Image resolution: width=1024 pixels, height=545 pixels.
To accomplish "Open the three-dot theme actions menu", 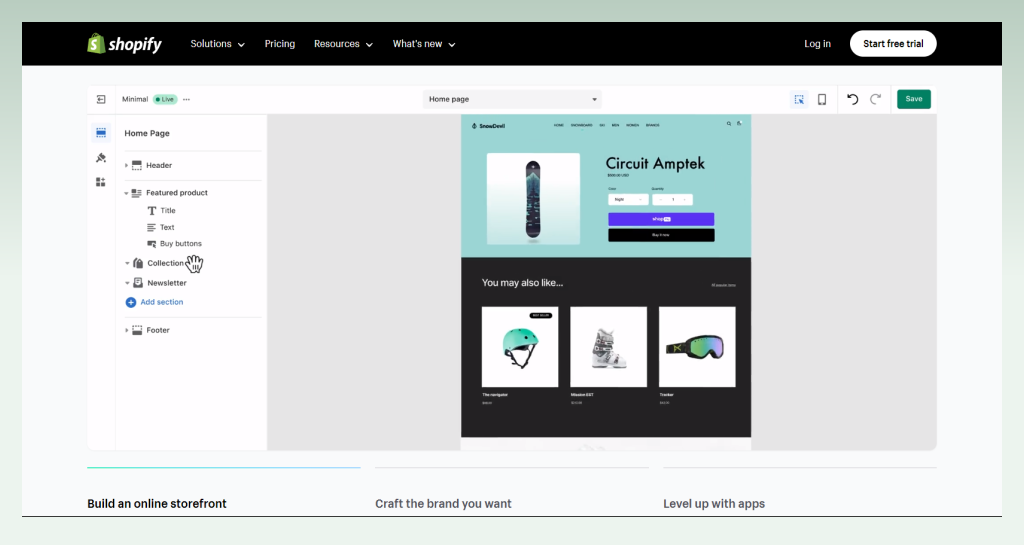I will [x=187, y=99].
